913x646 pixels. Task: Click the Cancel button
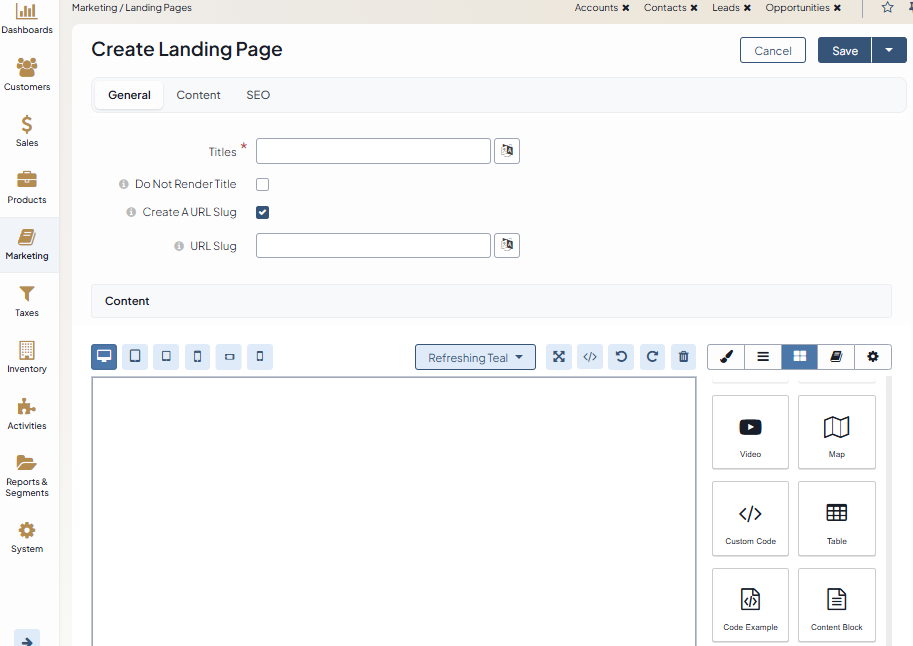point(773,51)
